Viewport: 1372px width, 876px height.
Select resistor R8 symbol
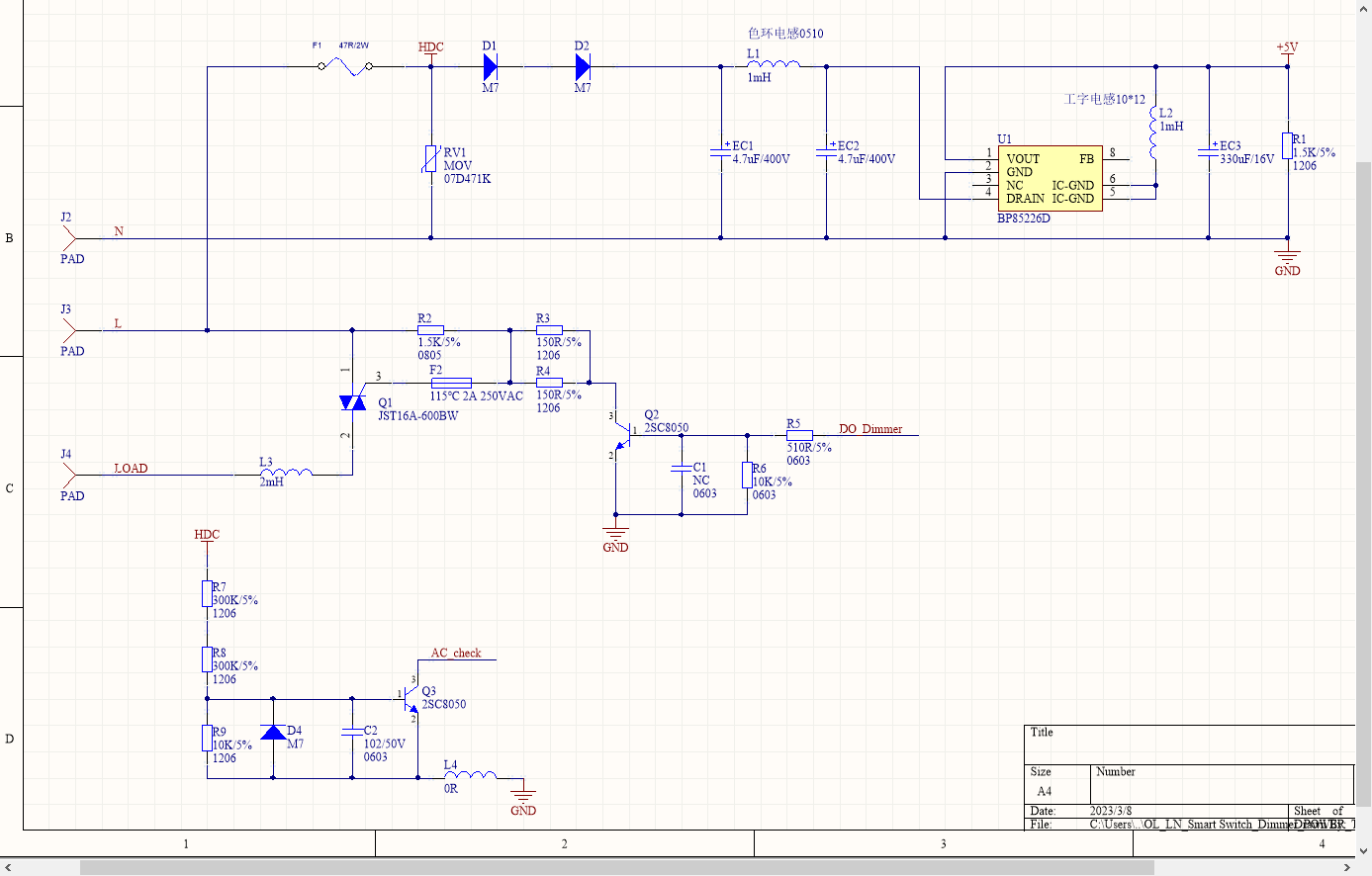coord(207,659)
